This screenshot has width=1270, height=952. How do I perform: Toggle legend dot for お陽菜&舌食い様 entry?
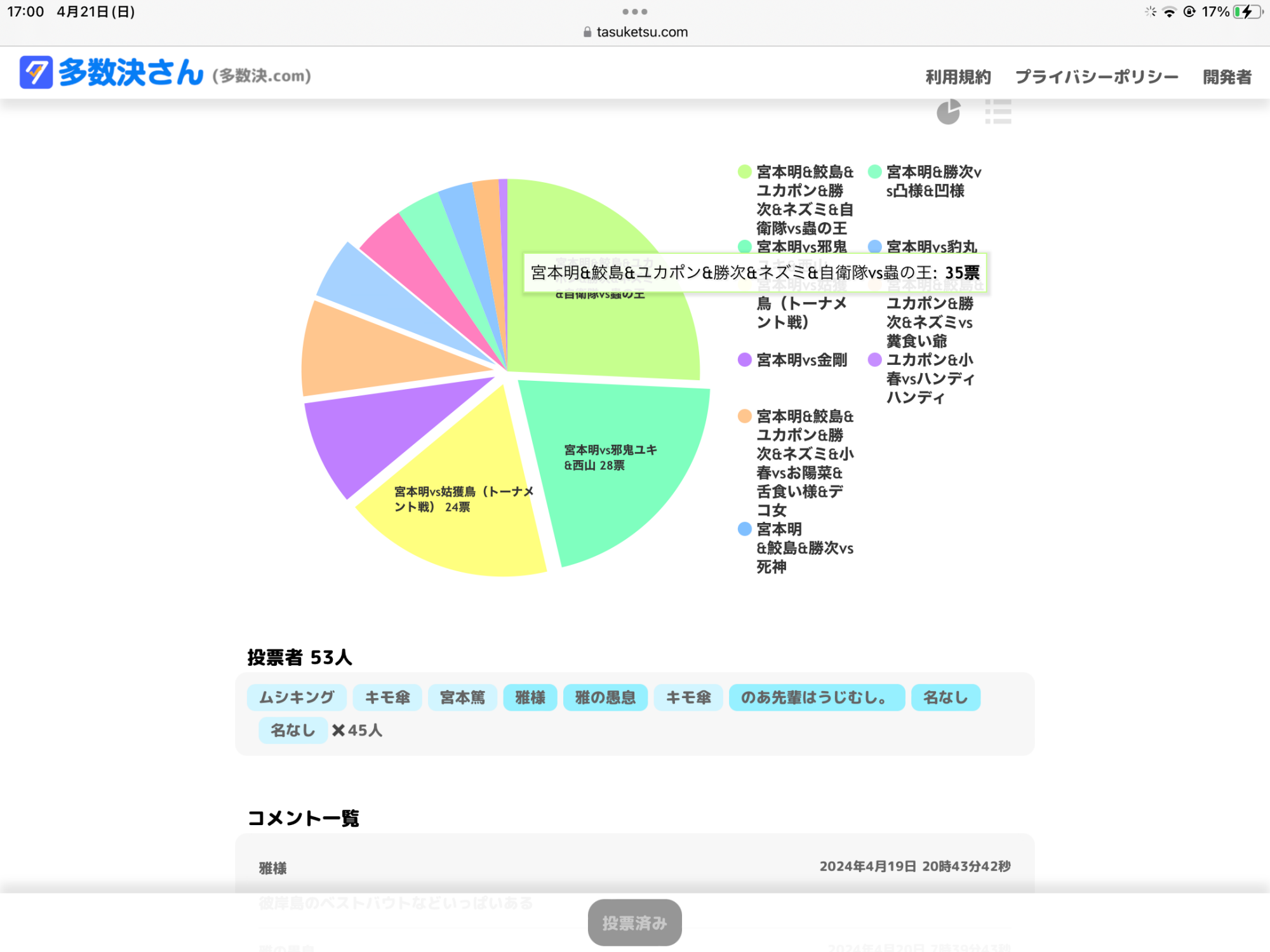click(x=745, y=416)
